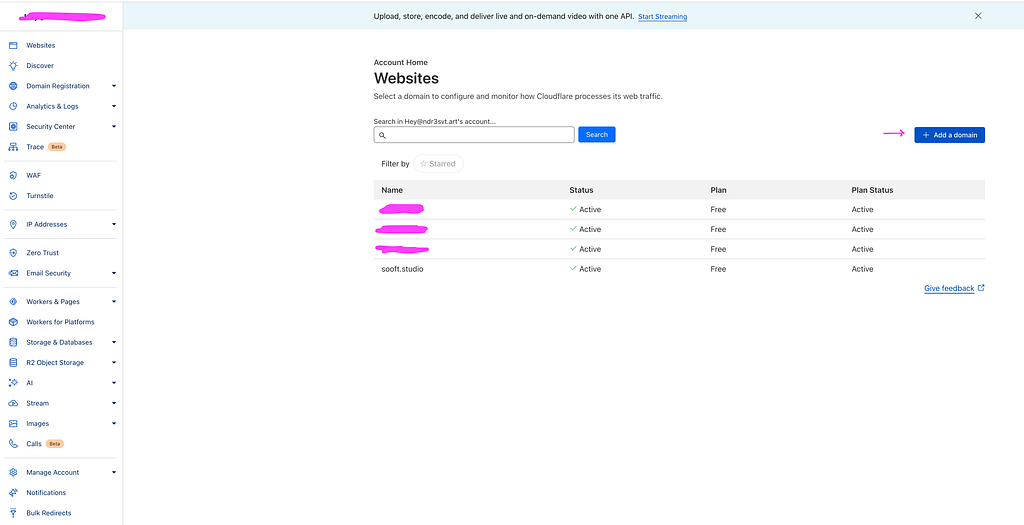This screenshot has width=1024, height=525.
Task: Click the Status column header
Action: pos(581,190)
